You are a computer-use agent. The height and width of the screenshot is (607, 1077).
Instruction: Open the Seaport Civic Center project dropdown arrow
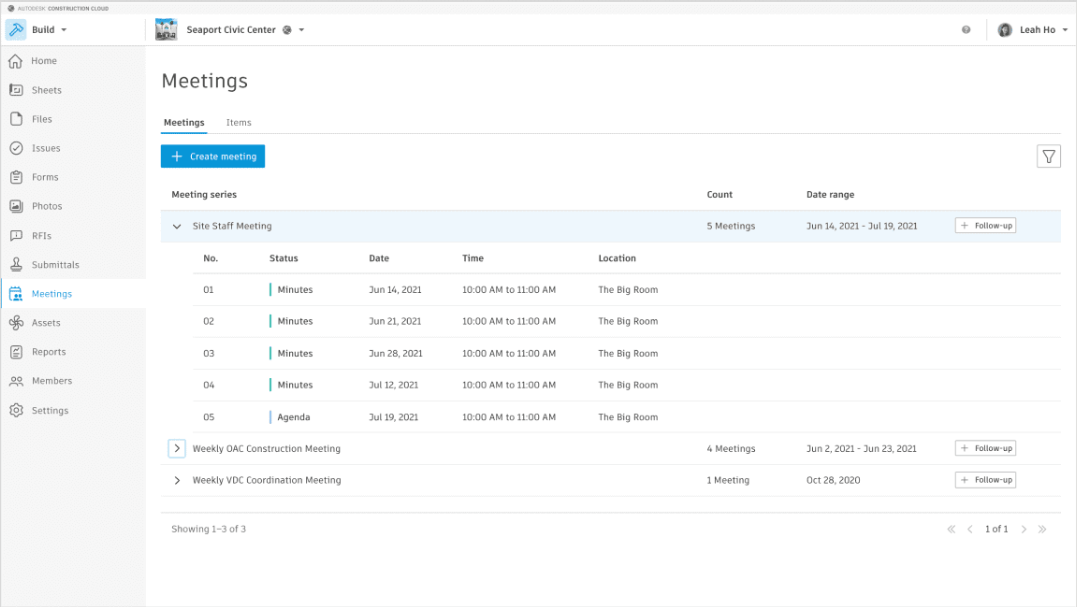[x=302, y=30]
